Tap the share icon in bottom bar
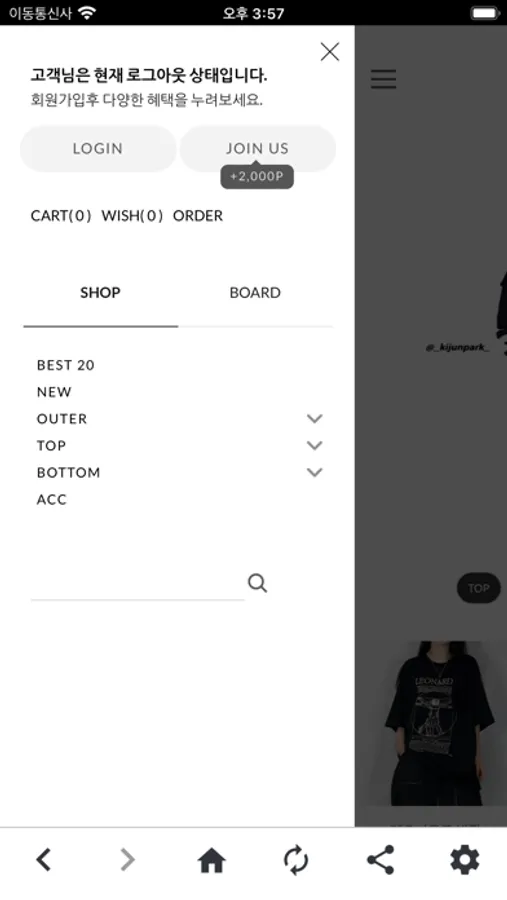This screenshot has height=900, width=507. [380, 860]
